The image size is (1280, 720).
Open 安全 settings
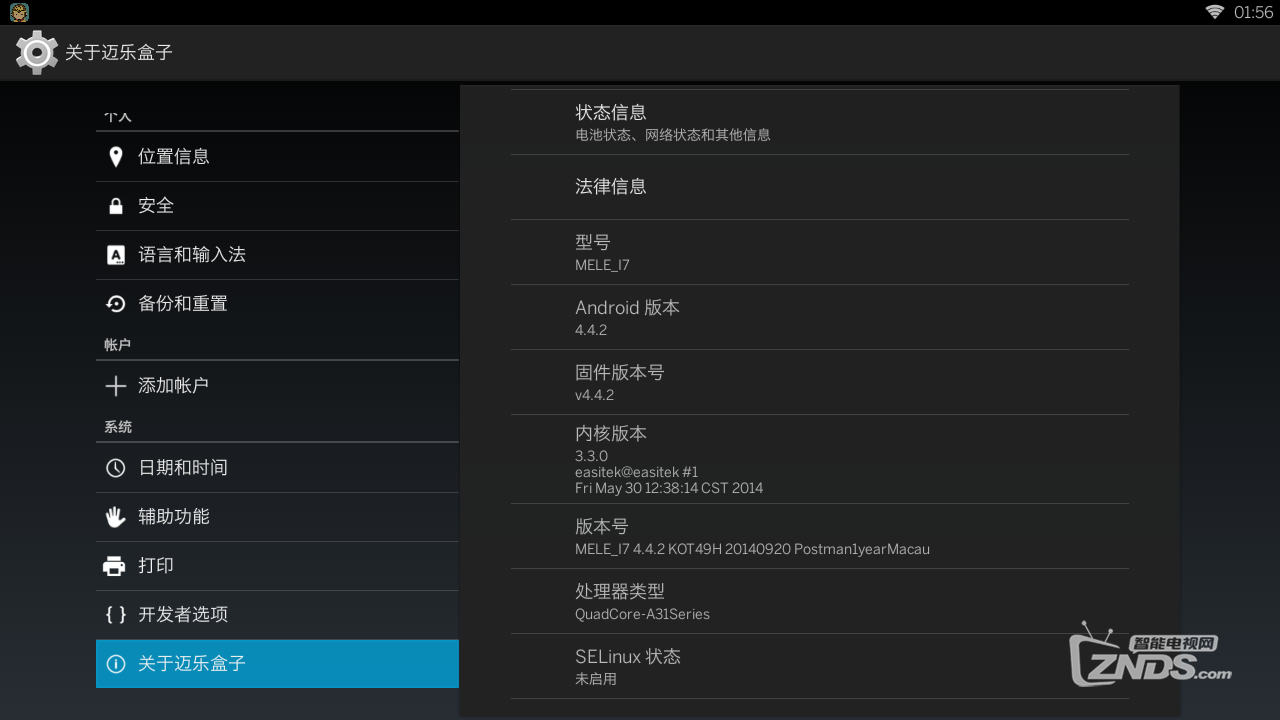277,206
